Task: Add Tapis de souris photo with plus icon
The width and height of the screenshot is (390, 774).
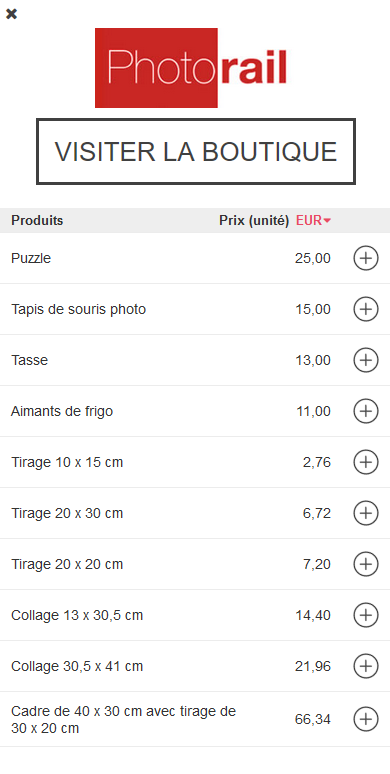Action: click(366, 310)
